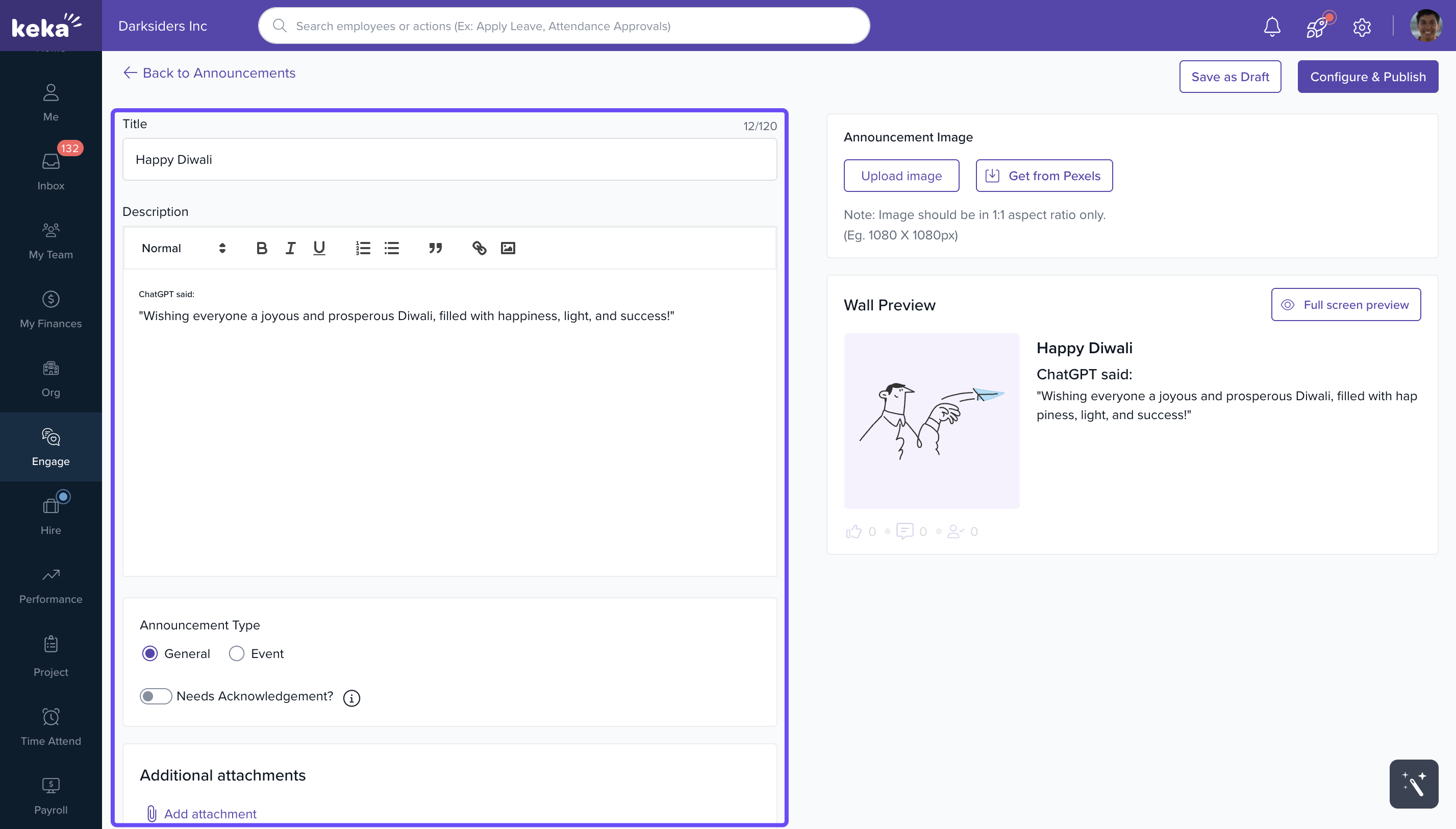
Task: Select the Event announcement type
Action: (237, 653)
